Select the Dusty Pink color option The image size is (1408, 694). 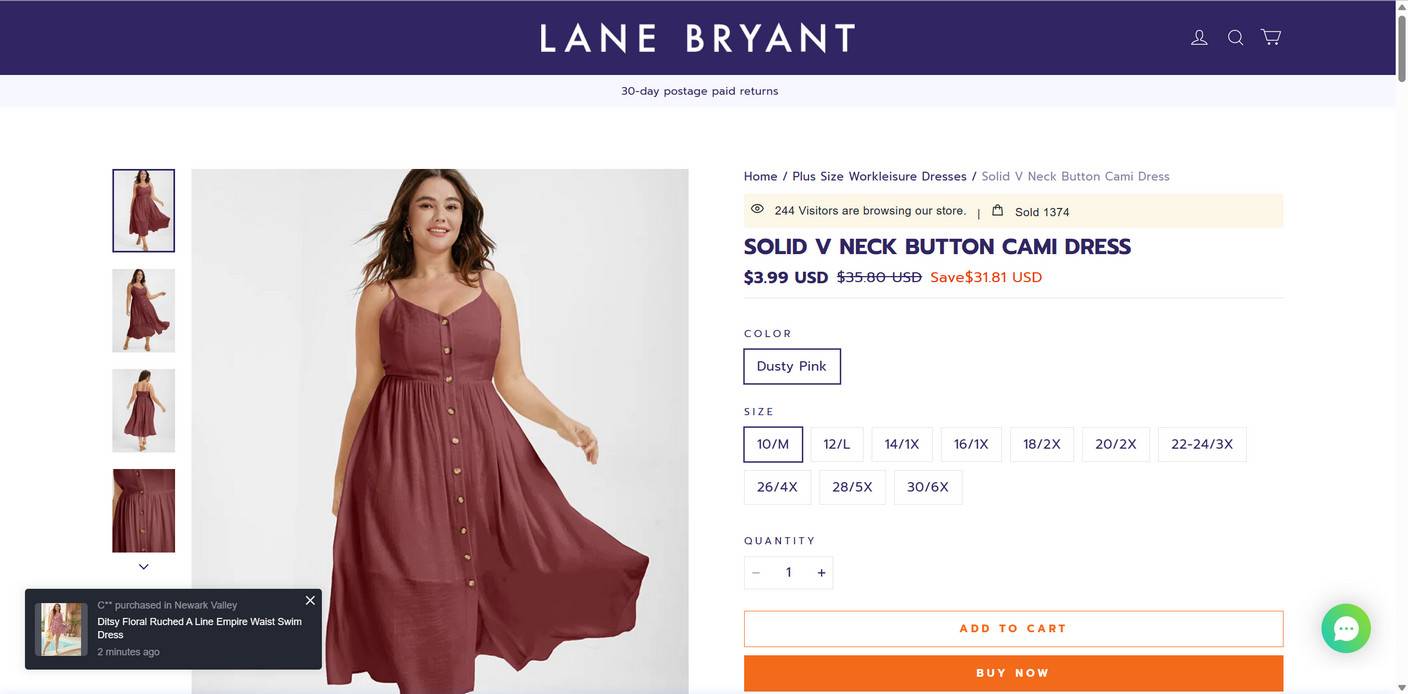pyautogui.click(x=791, y=366)
